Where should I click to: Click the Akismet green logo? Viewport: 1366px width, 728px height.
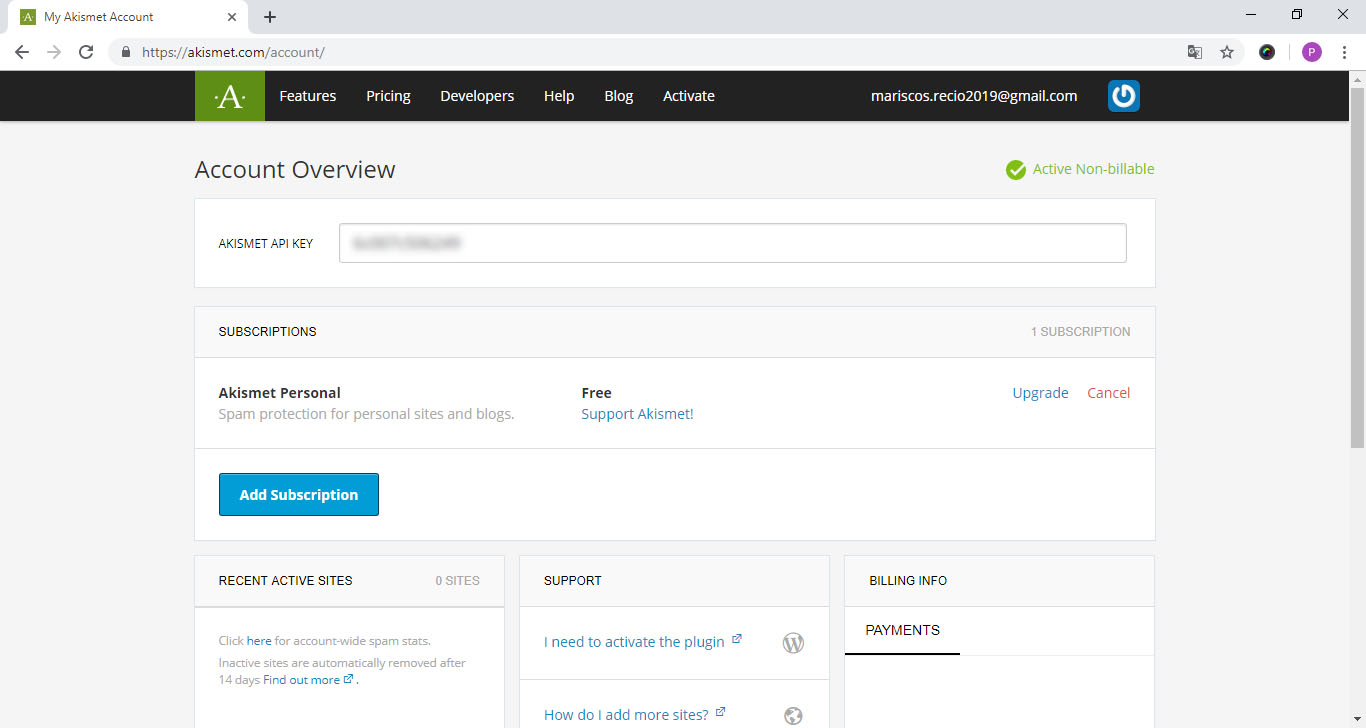(230, 96)
